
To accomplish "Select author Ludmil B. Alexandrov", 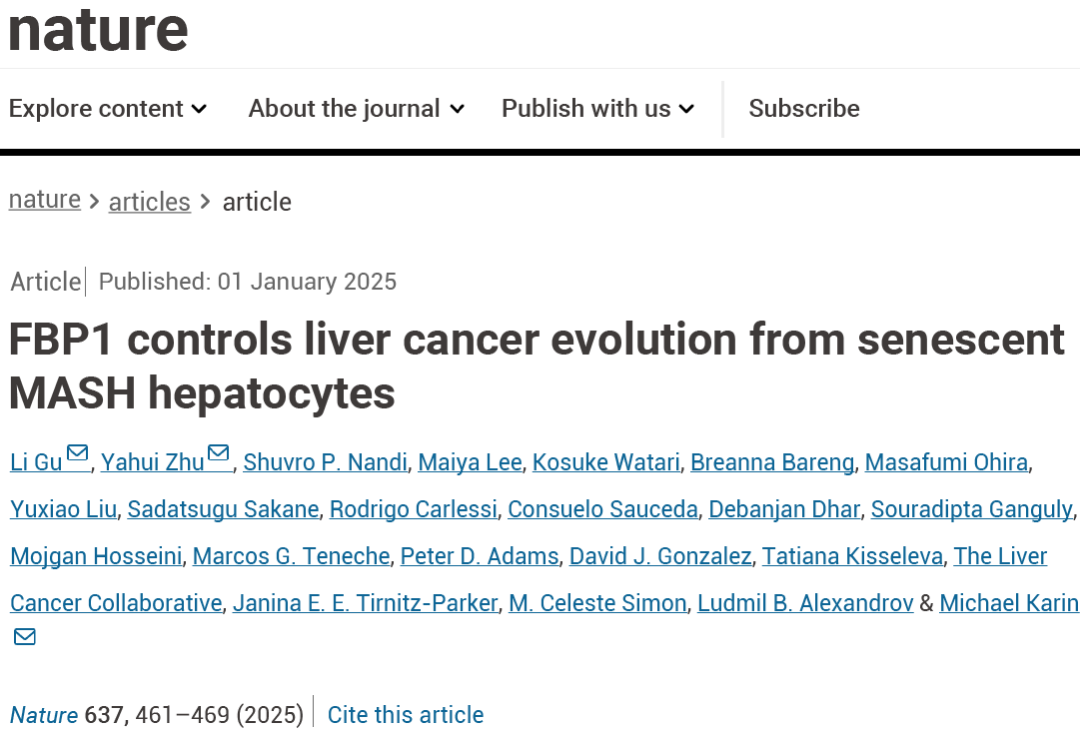I will (805, 602).
